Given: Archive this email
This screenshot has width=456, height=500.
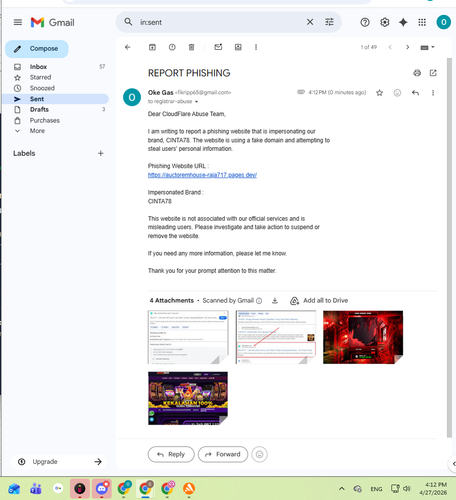Looking at the screenshot, I should [152, 47].
